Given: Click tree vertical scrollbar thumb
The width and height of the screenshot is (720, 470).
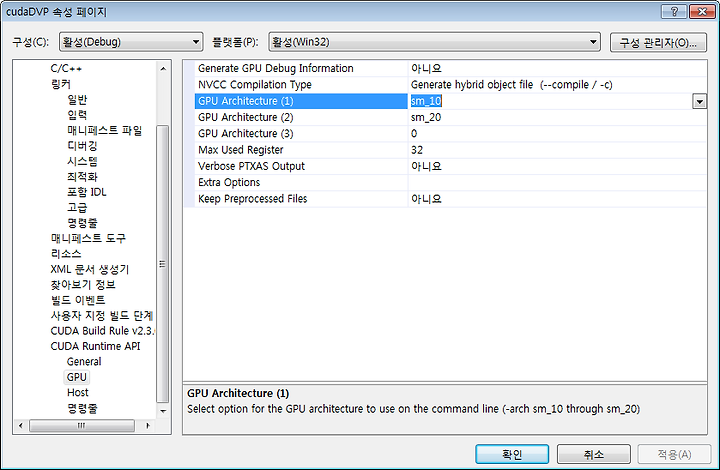Looking at the screenshot, I should [163, 264].
